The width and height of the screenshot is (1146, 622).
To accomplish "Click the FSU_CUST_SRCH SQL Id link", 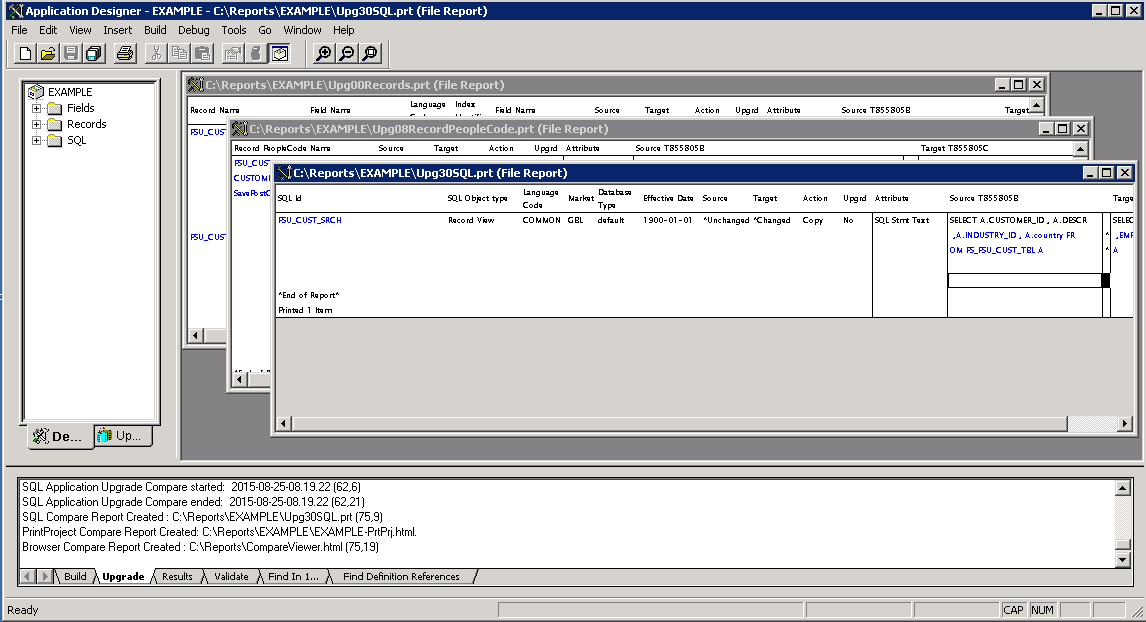I will click(x=310, y=220).
